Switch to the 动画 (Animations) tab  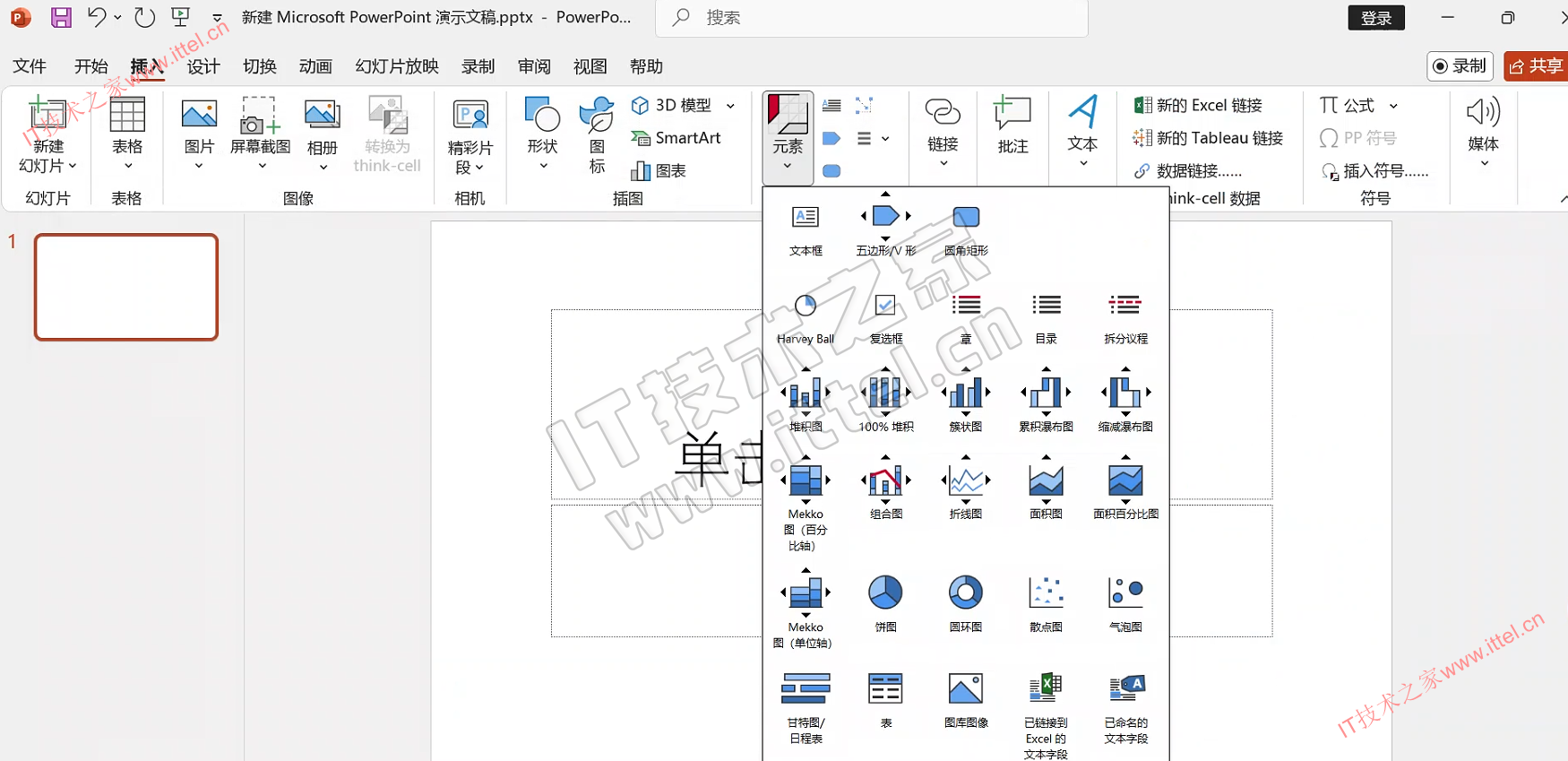[x=315, y=66]
